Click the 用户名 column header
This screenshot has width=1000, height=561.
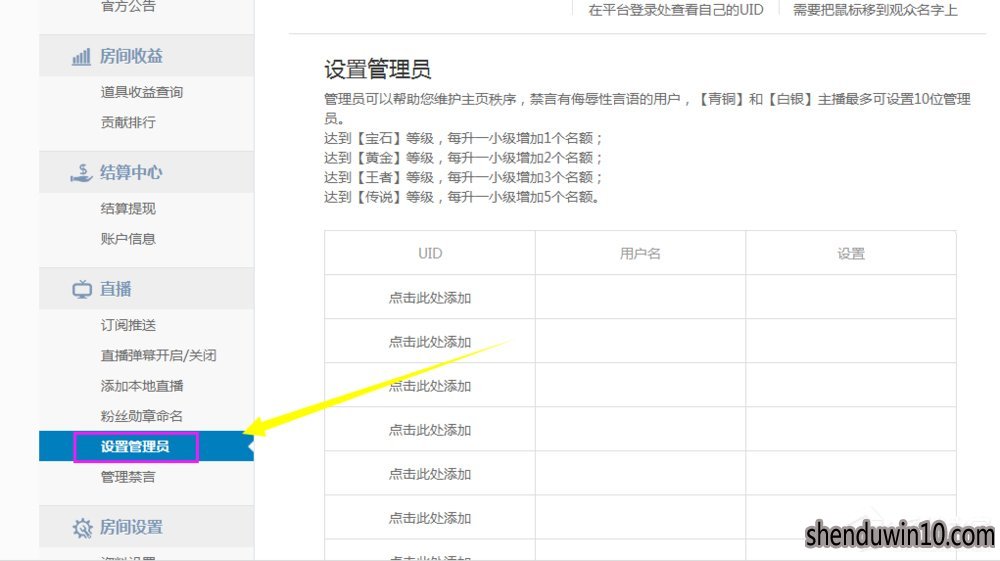tap(640, 254)
